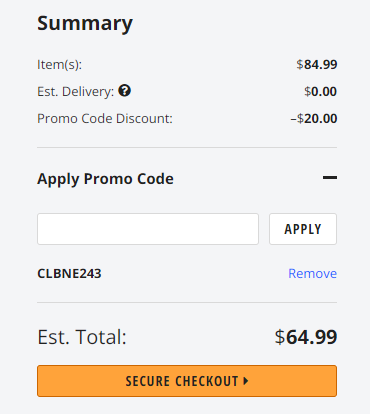The height and width of the screenshot is (414, 370).
Task: Click the APPLY promo button
Action: [303, 229]
